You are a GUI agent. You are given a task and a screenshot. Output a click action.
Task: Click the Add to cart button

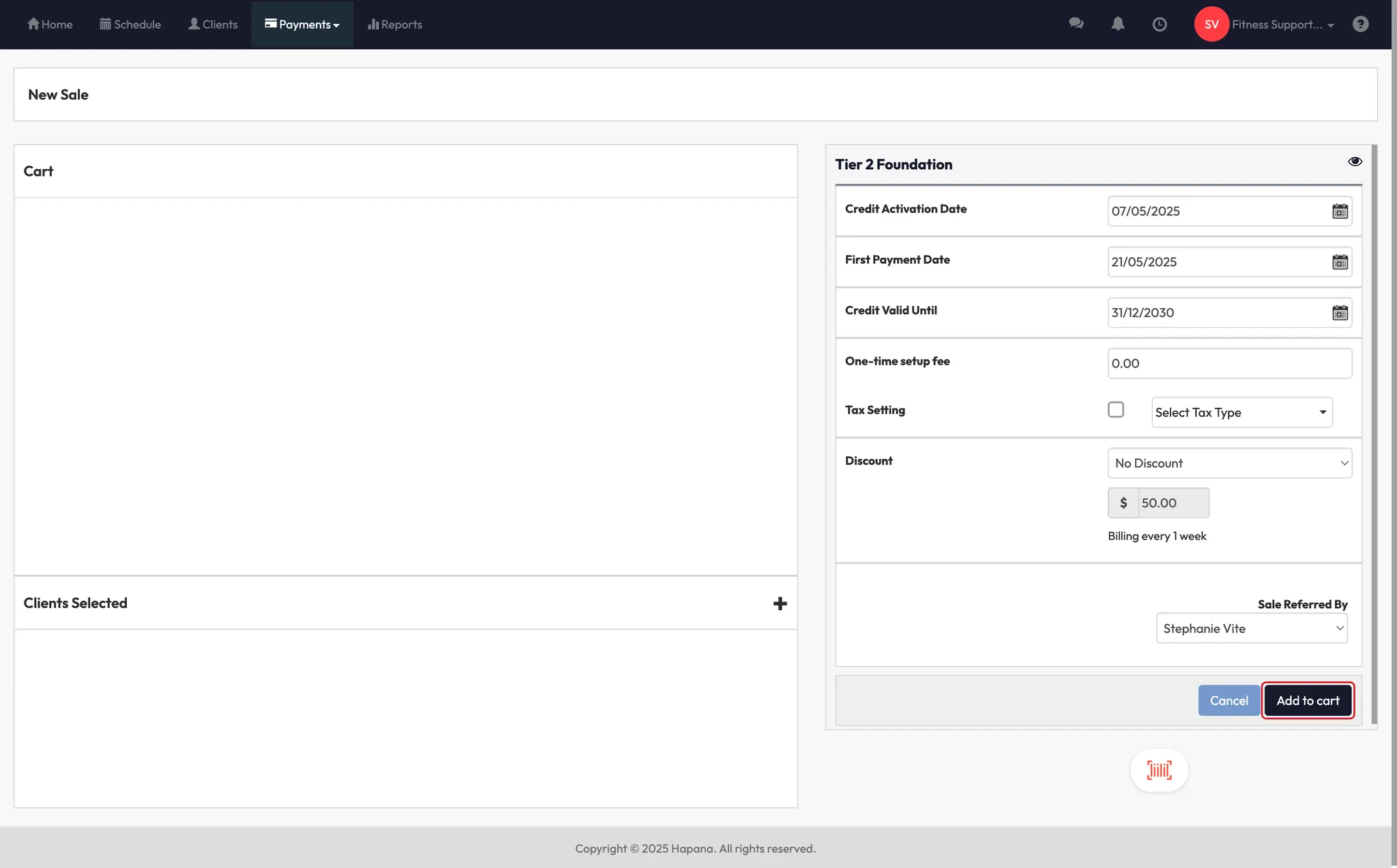(x=1308, y=700)
